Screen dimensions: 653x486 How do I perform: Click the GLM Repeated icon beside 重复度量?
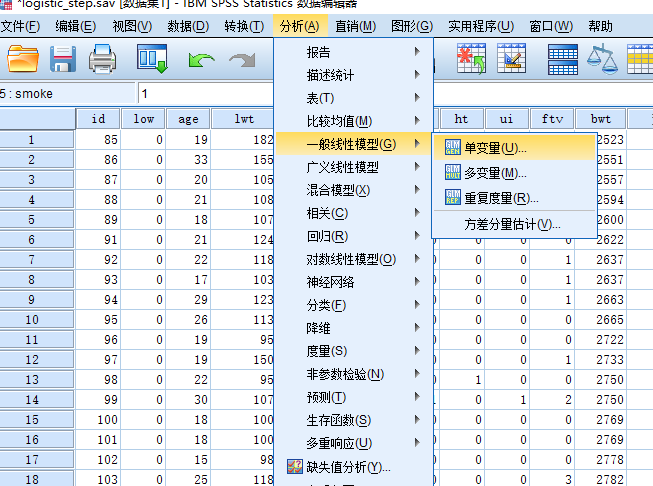453,197
